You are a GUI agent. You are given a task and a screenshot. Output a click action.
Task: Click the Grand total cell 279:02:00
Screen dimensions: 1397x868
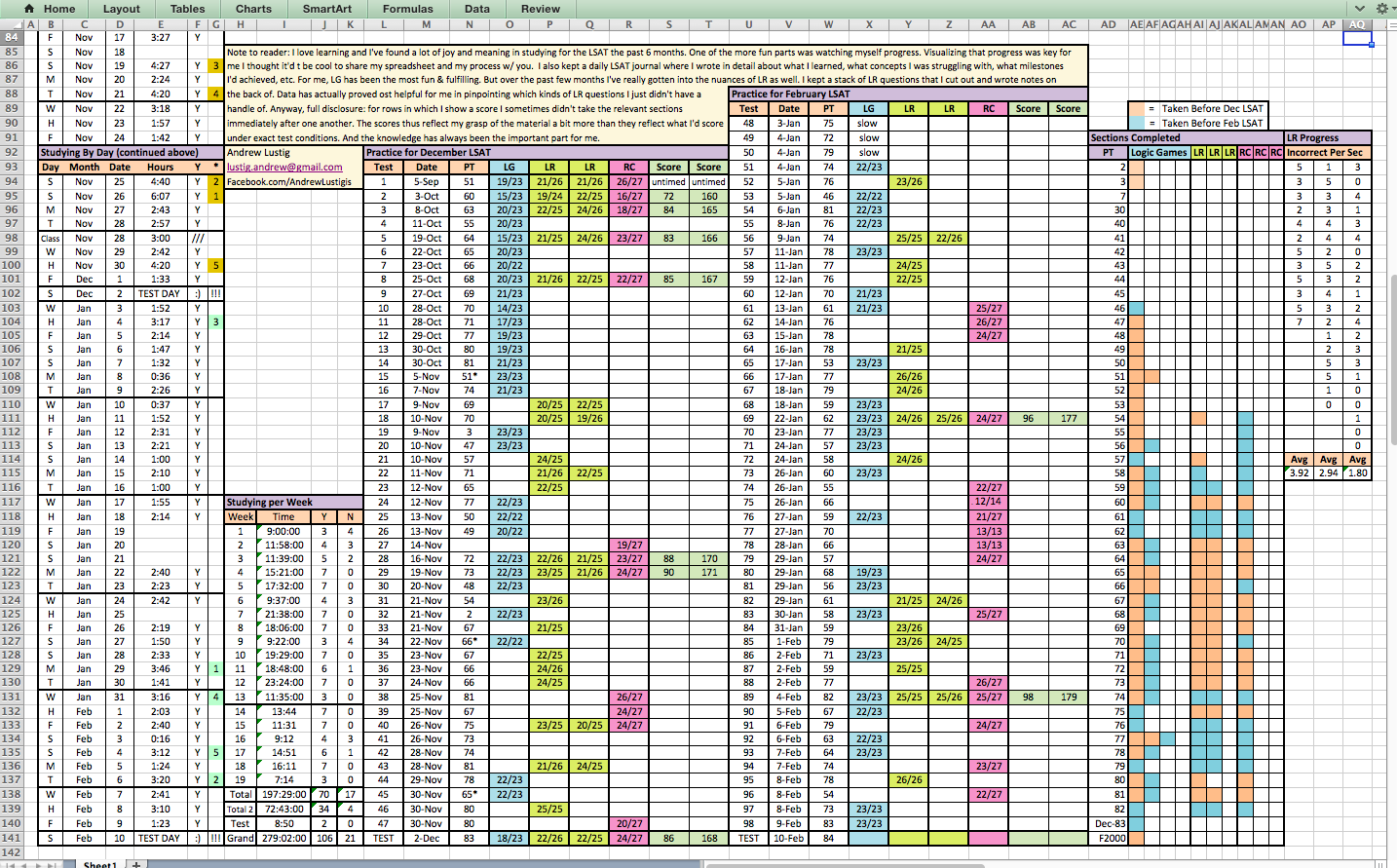[x=283, y=838]
